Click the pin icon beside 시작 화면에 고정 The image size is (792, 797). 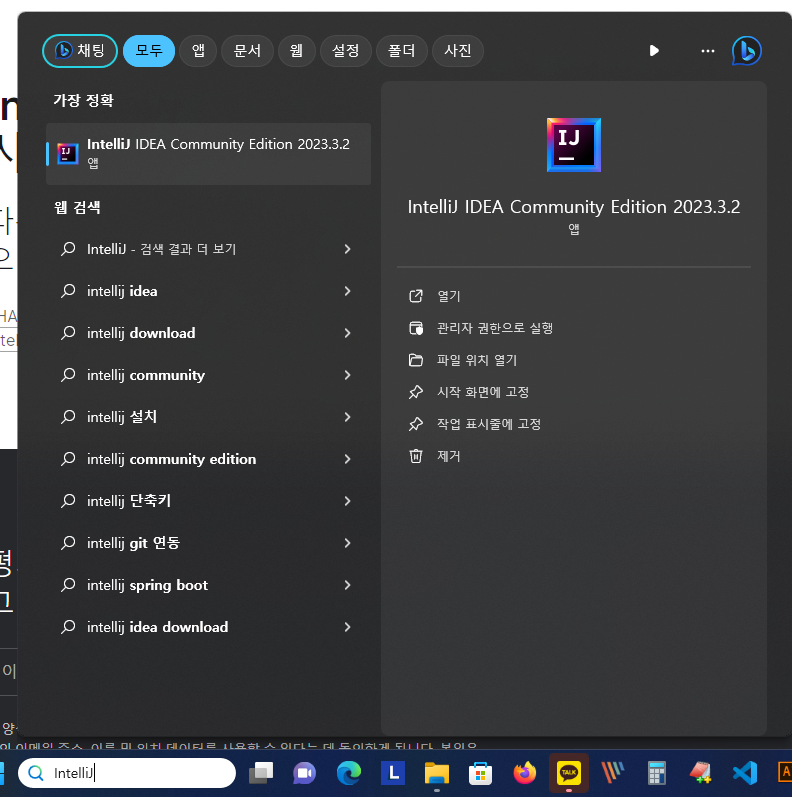pyautogui.click(x=416, y=392)
